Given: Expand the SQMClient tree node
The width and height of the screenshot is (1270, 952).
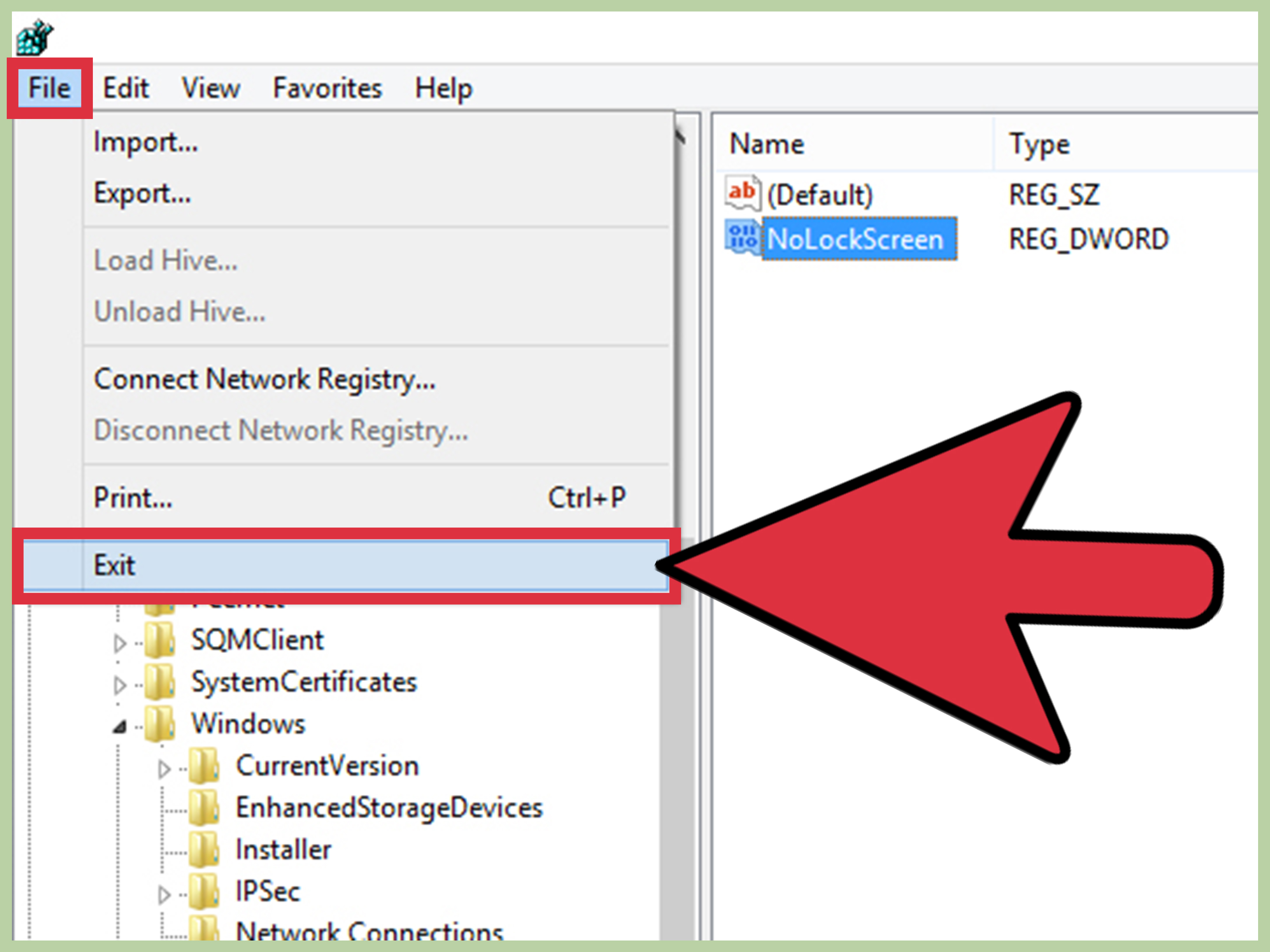Looking at the screenshot, I should pos(119,643).
